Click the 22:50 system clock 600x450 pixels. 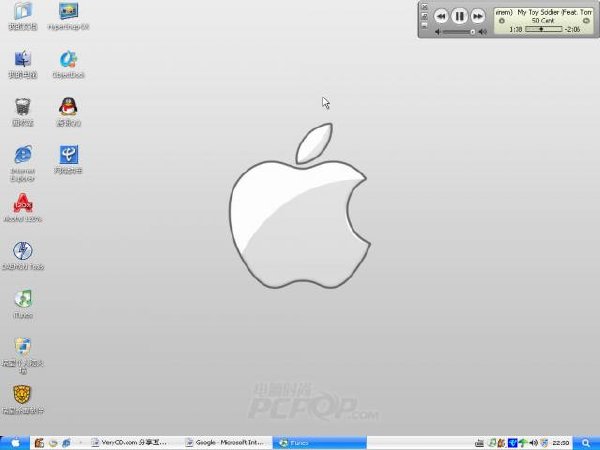coord(560,443)
